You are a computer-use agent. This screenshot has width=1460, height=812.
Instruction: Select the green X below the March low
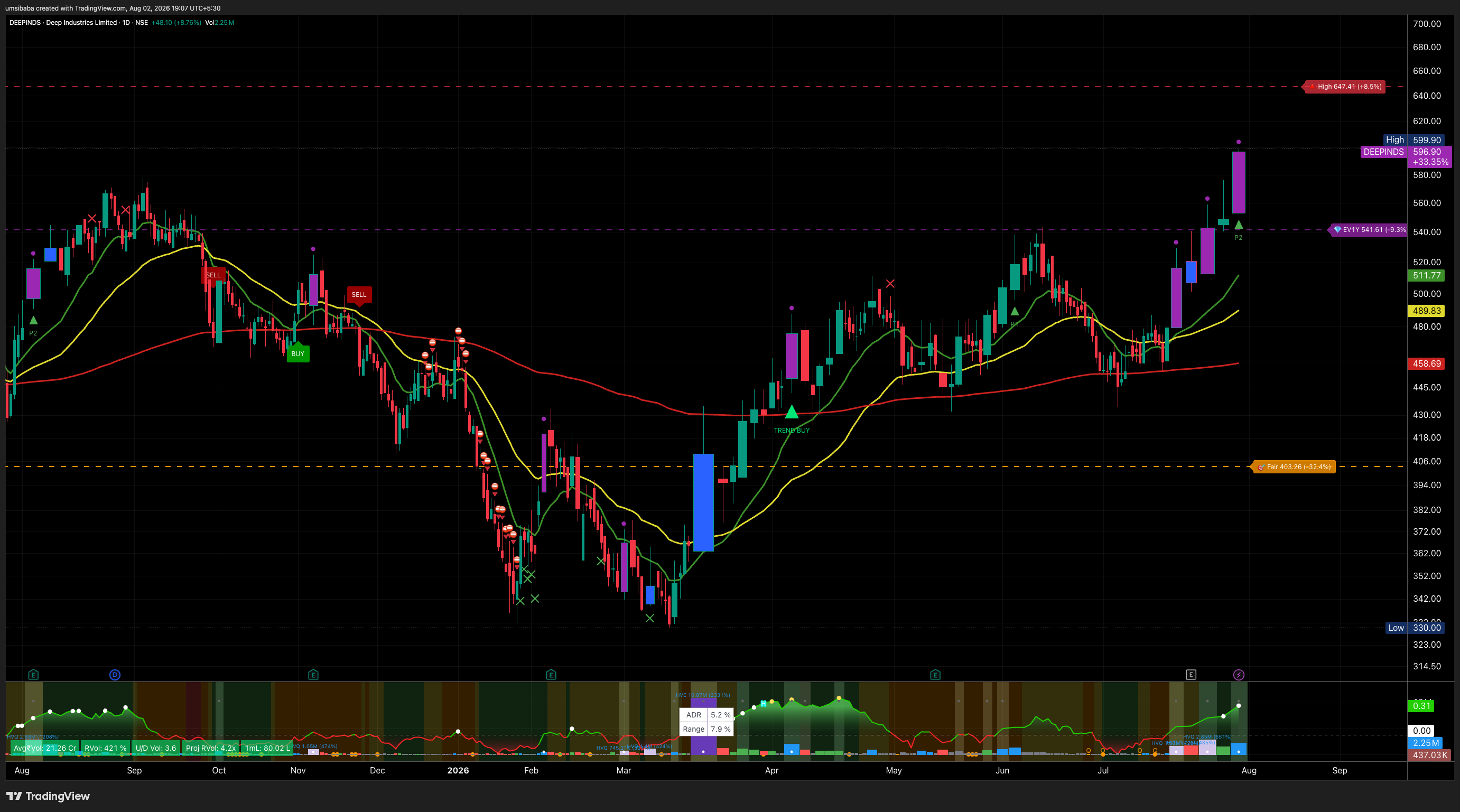649,618
